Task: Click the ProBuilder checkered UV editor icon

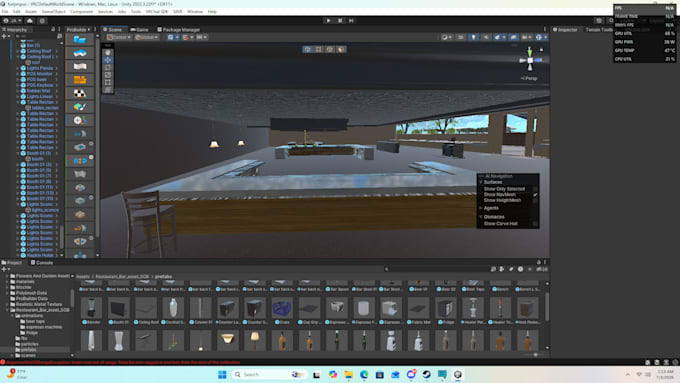Action: (80, 93)
